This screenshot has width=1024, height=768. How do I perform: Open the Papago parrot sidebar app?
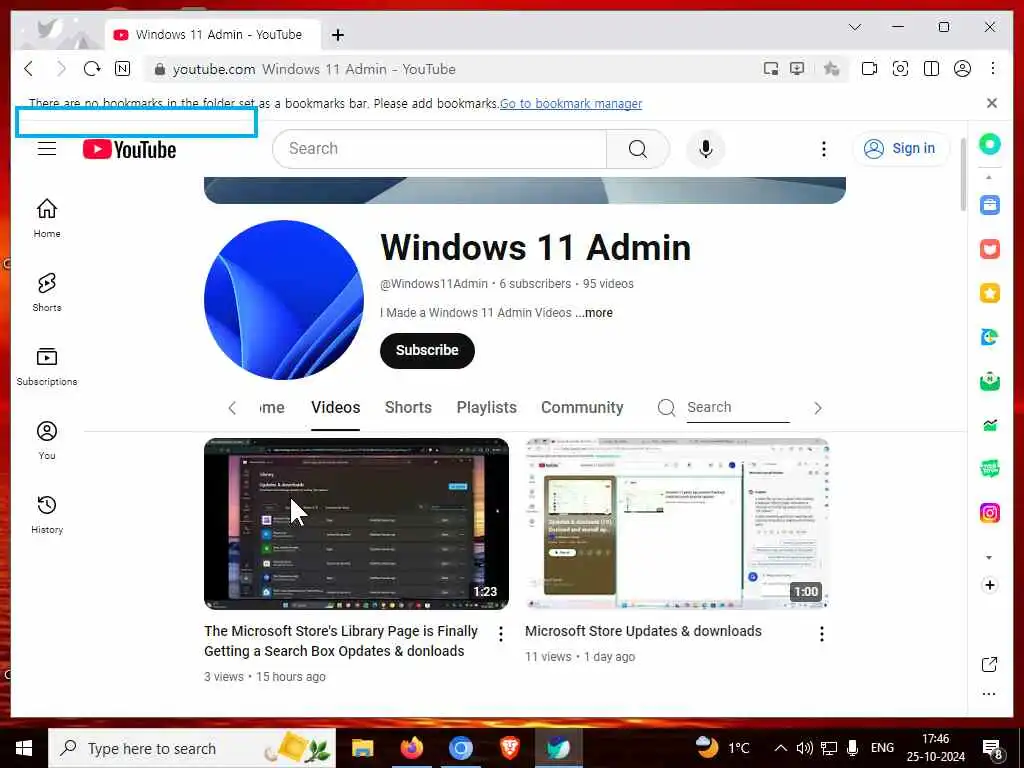989,337
